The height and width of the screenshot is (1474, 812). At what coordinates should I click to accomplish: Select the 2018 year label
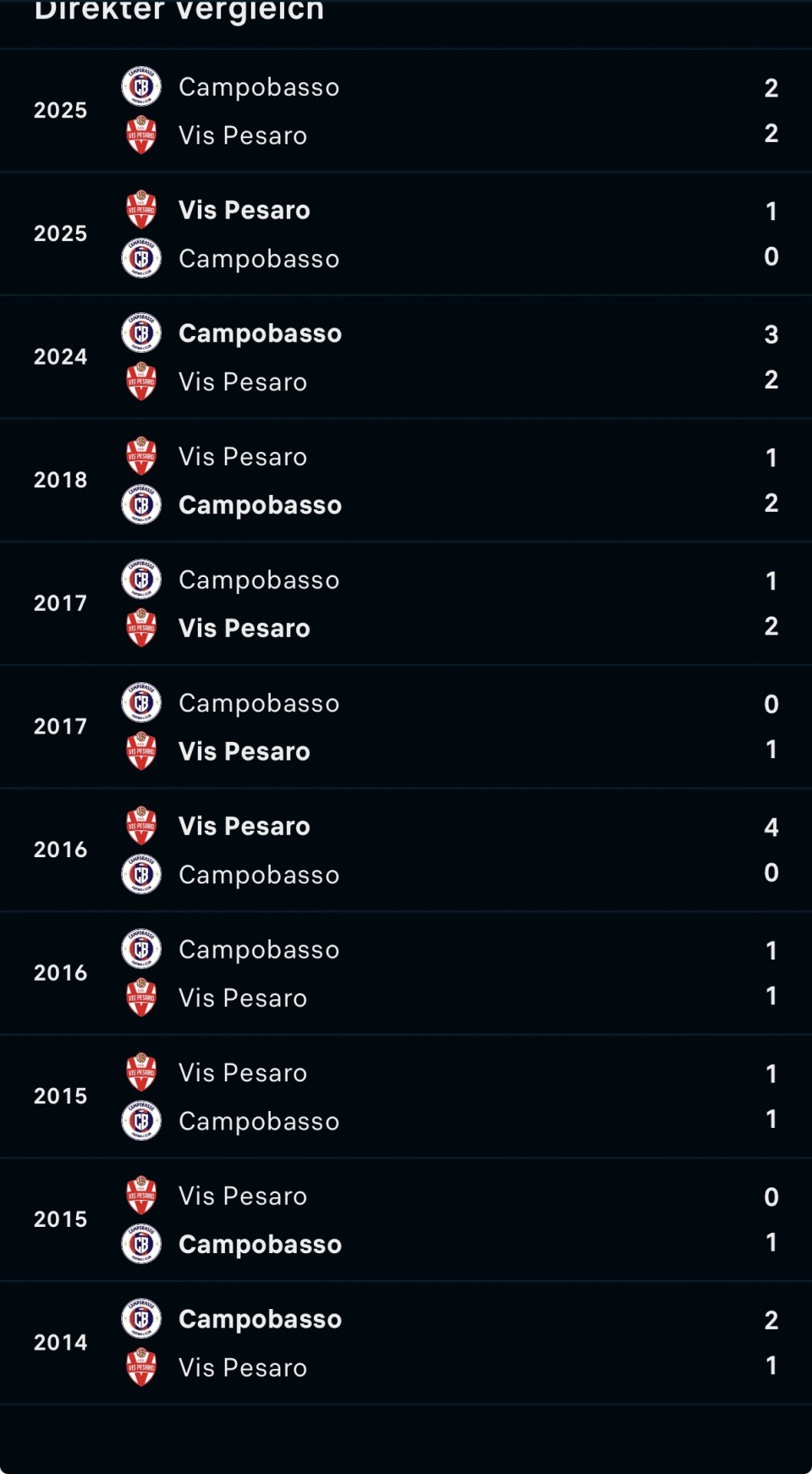pos(60,480)
